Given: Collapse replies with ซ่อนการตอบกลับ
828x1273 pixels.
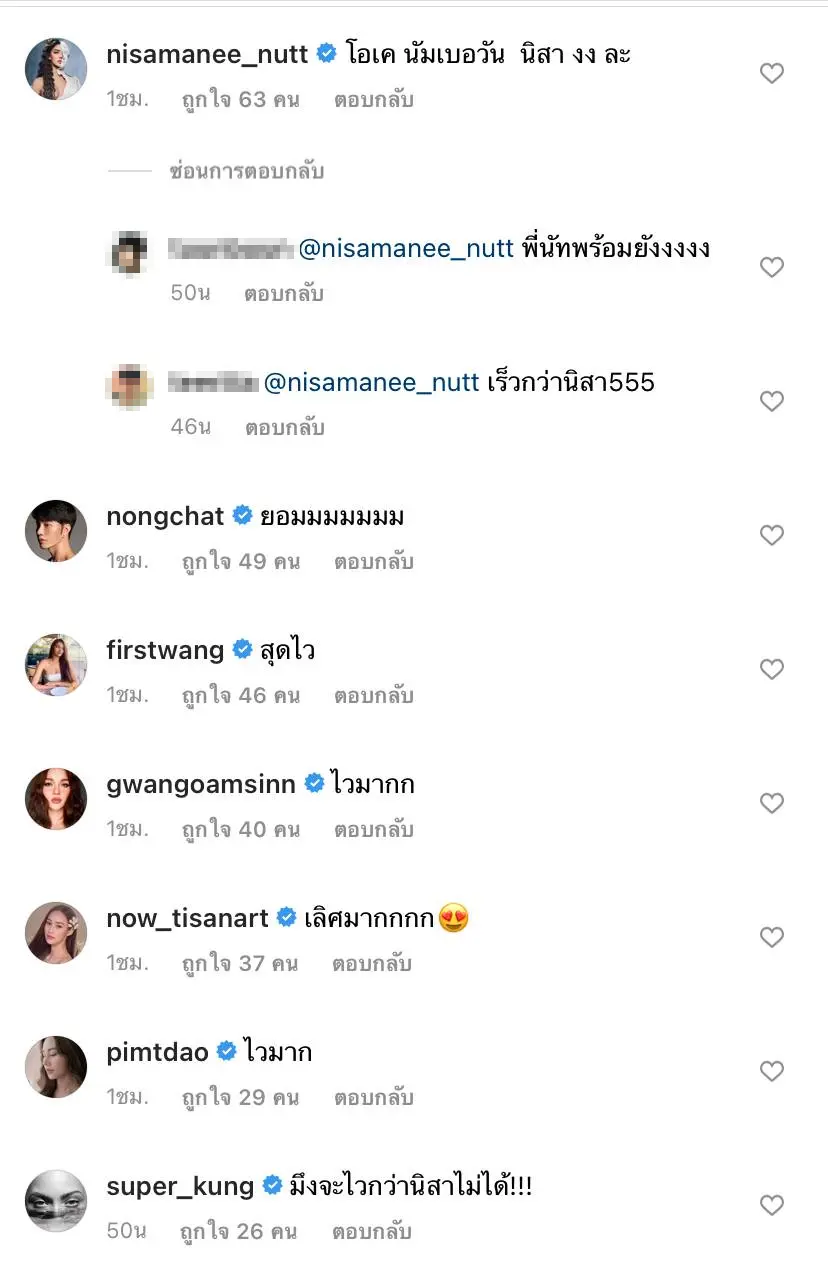Looking at the screenshot, I should point(246,171).
